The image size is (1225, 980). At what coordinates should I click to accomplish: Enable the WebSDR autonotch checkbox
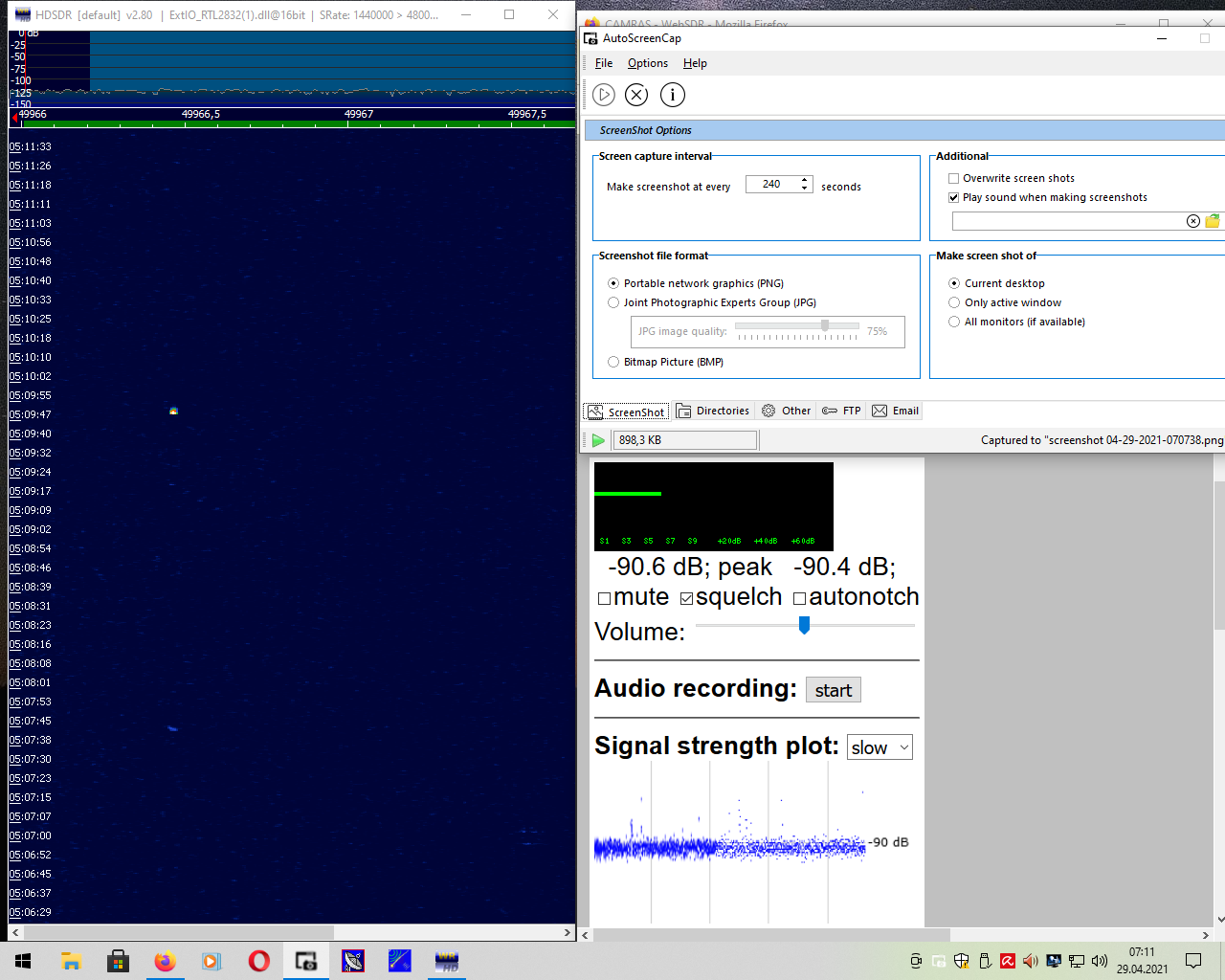click(799, 599)
